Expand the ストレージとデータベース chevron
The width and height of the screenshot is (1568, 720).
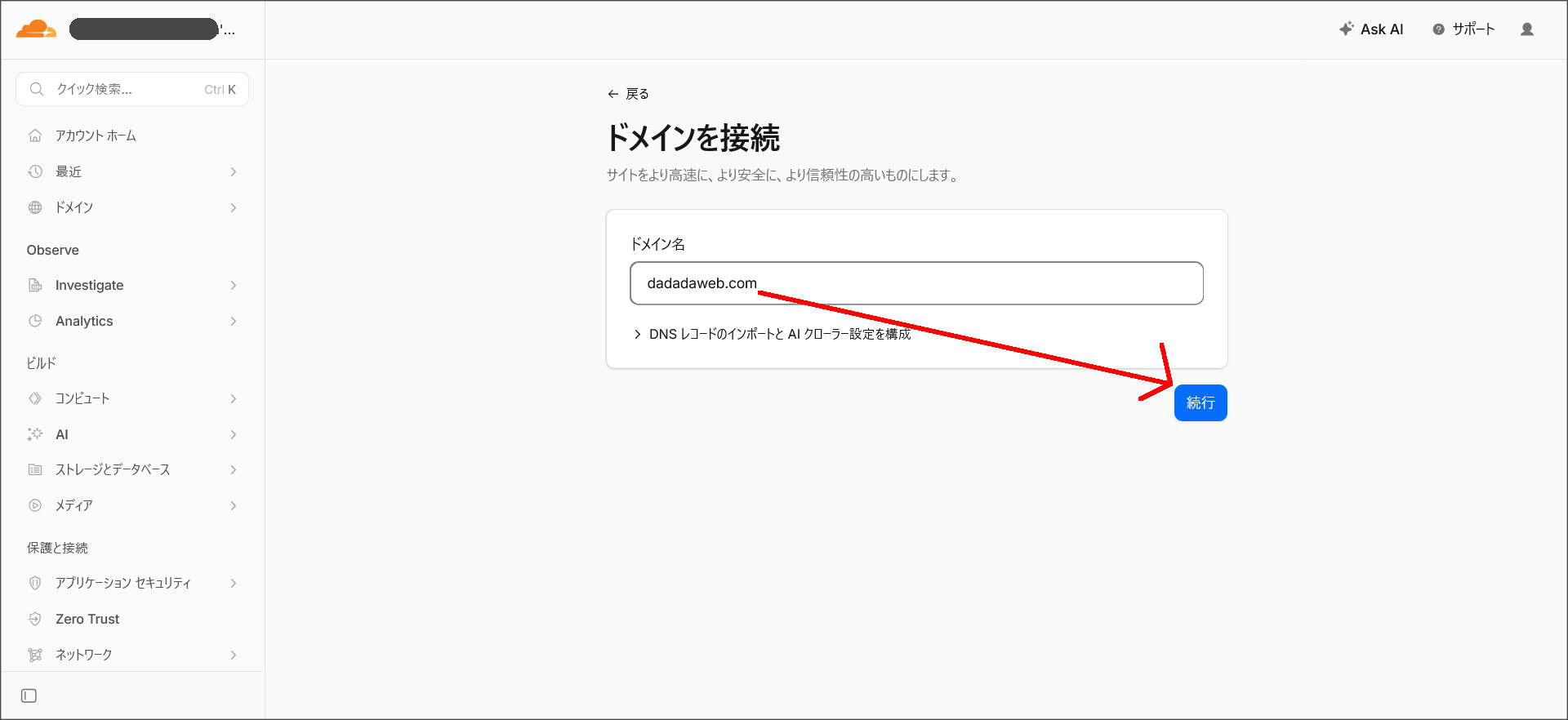(x=234, y=469)
